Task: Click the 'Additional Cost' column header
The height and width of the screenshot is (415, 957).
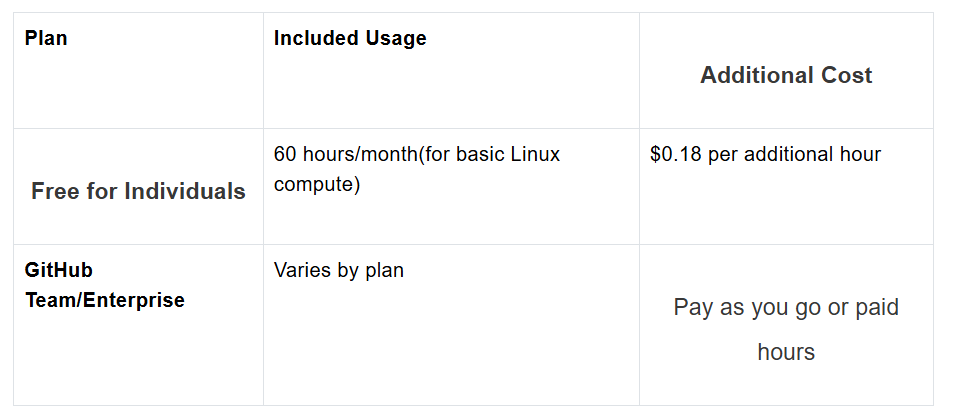Action: click(786, 75)
